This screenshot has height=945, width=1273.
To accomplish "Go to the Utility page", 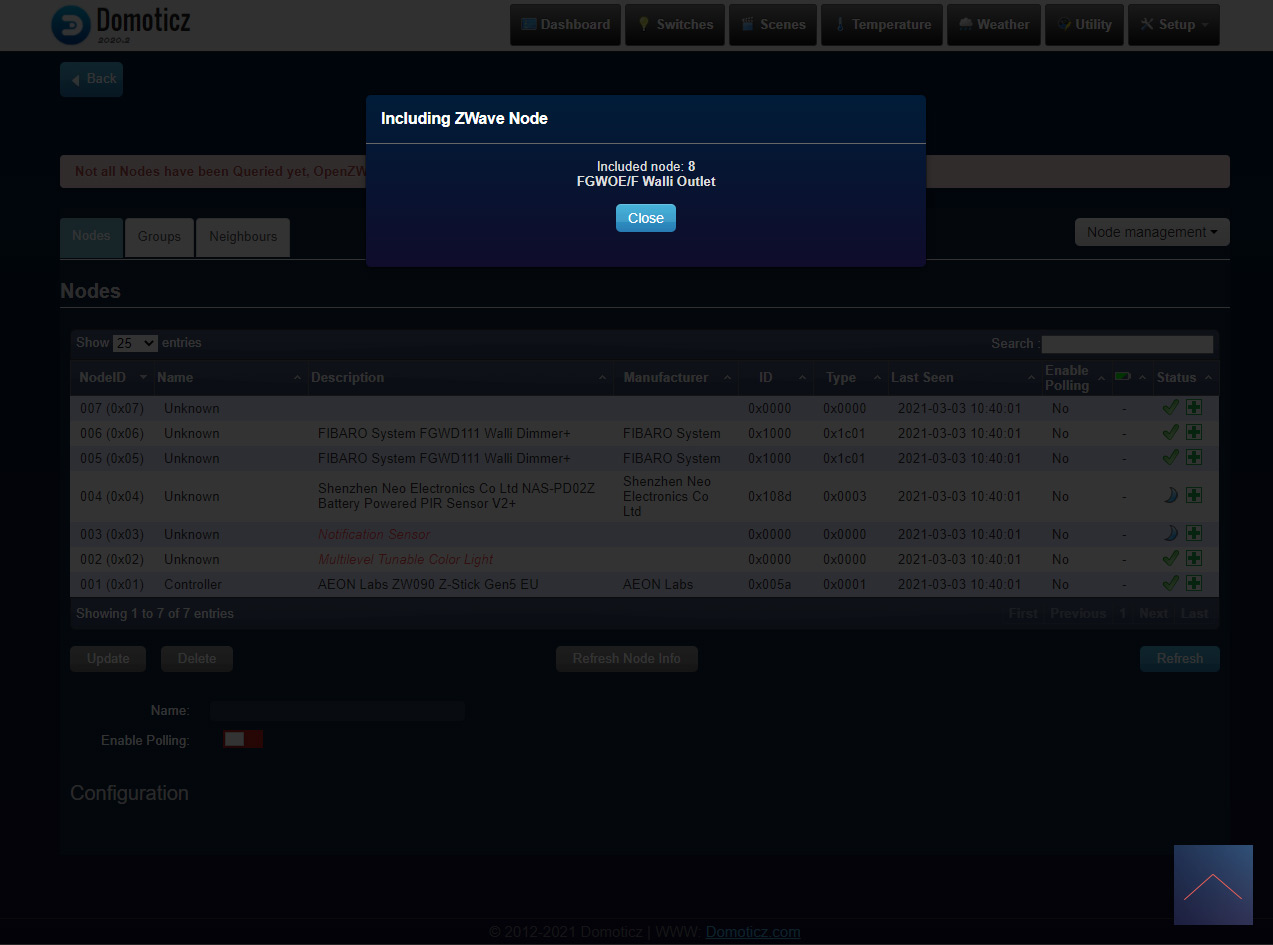I will [x=1084, y=25].
